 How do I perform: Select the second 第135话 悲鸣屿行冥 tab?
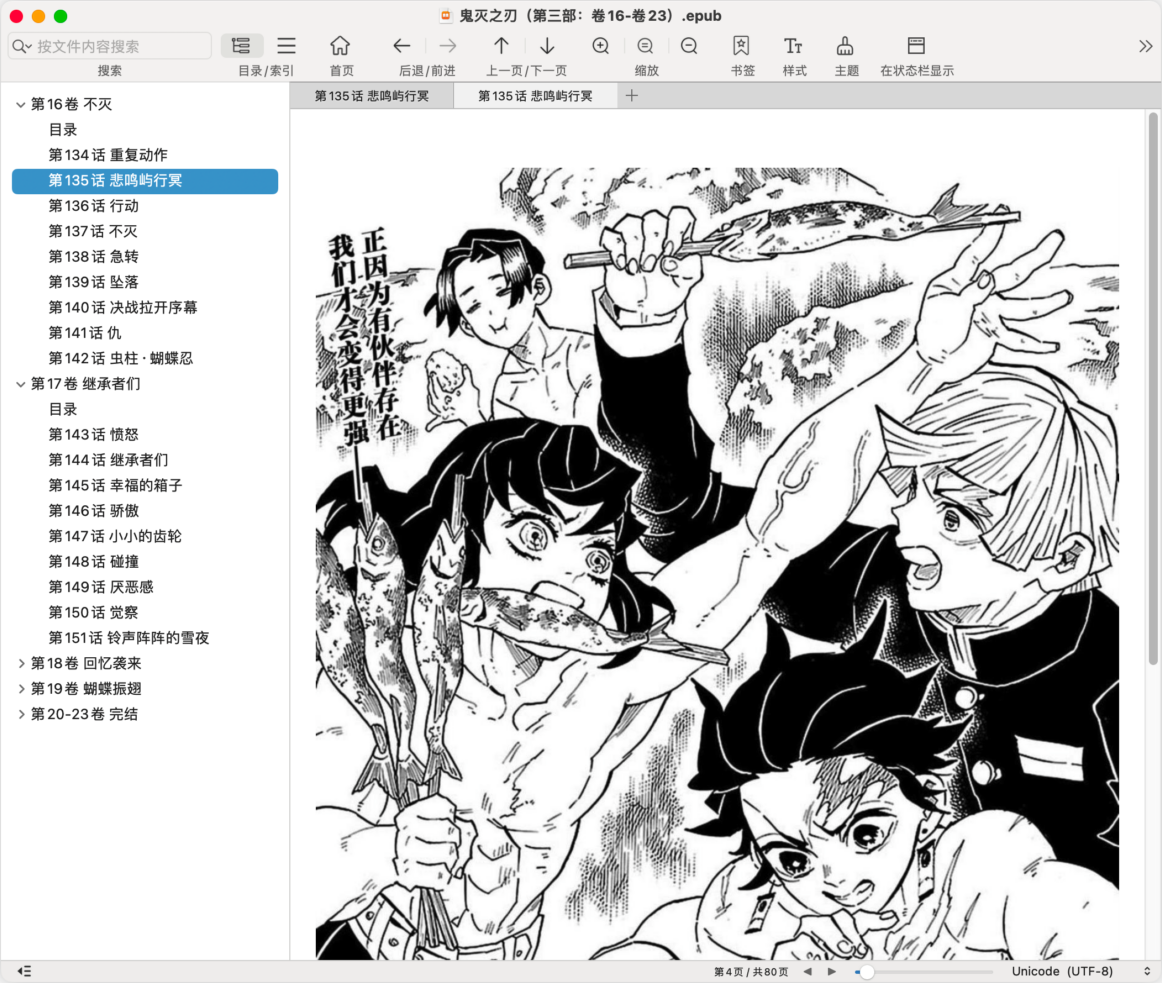pyautogui.click(x=535, y=96)
